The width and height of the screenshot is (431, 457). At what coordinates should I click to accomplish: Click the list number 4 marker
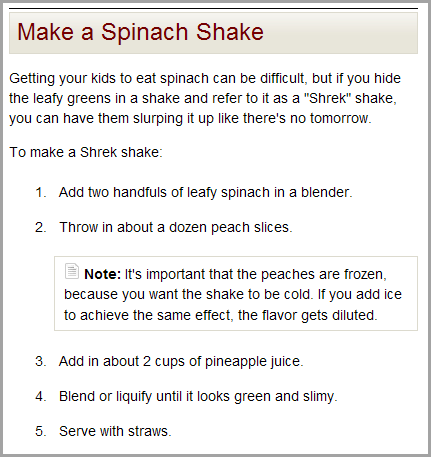pos(41,396)
